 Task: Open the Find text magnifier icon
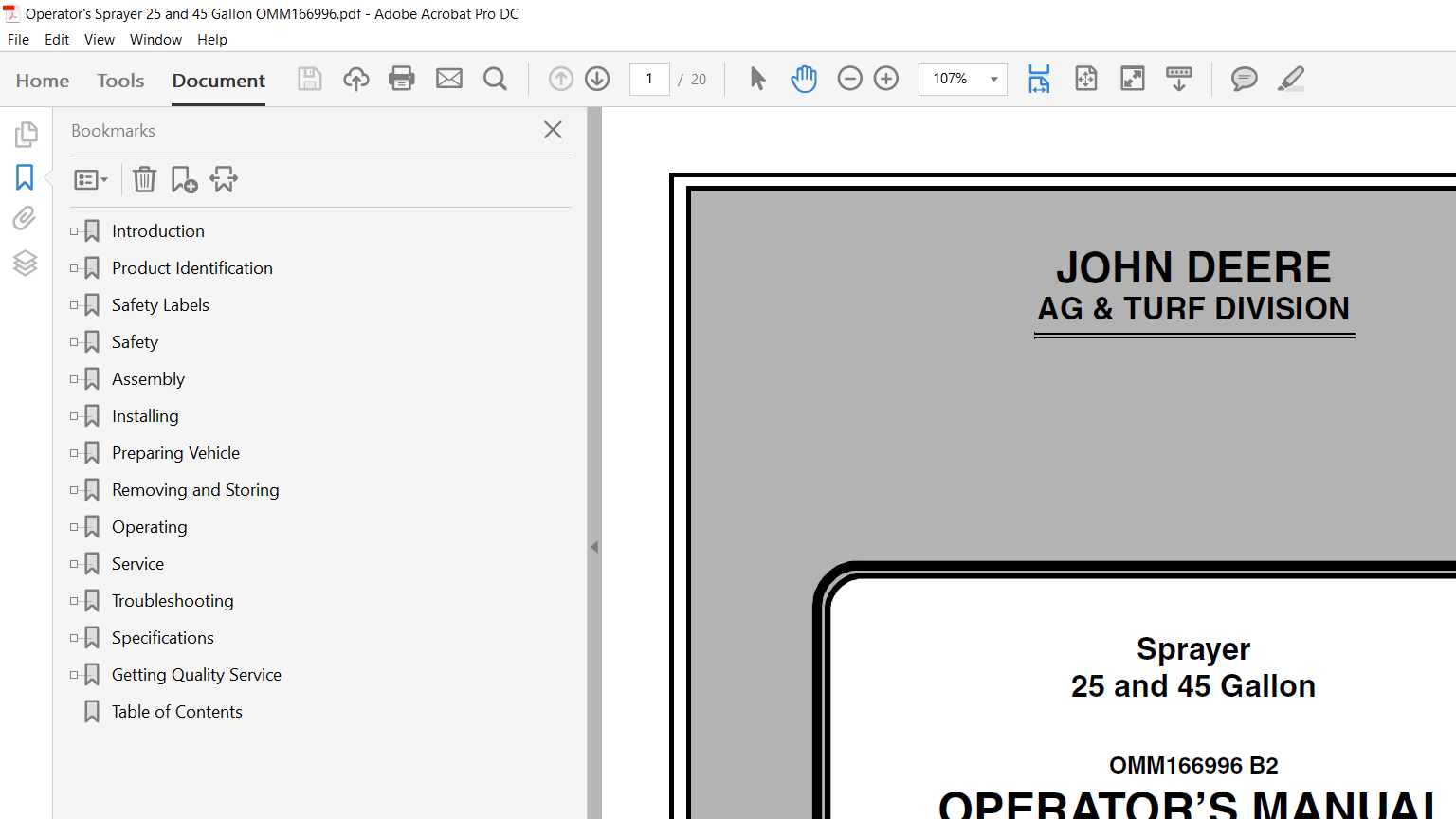point(495,79)
